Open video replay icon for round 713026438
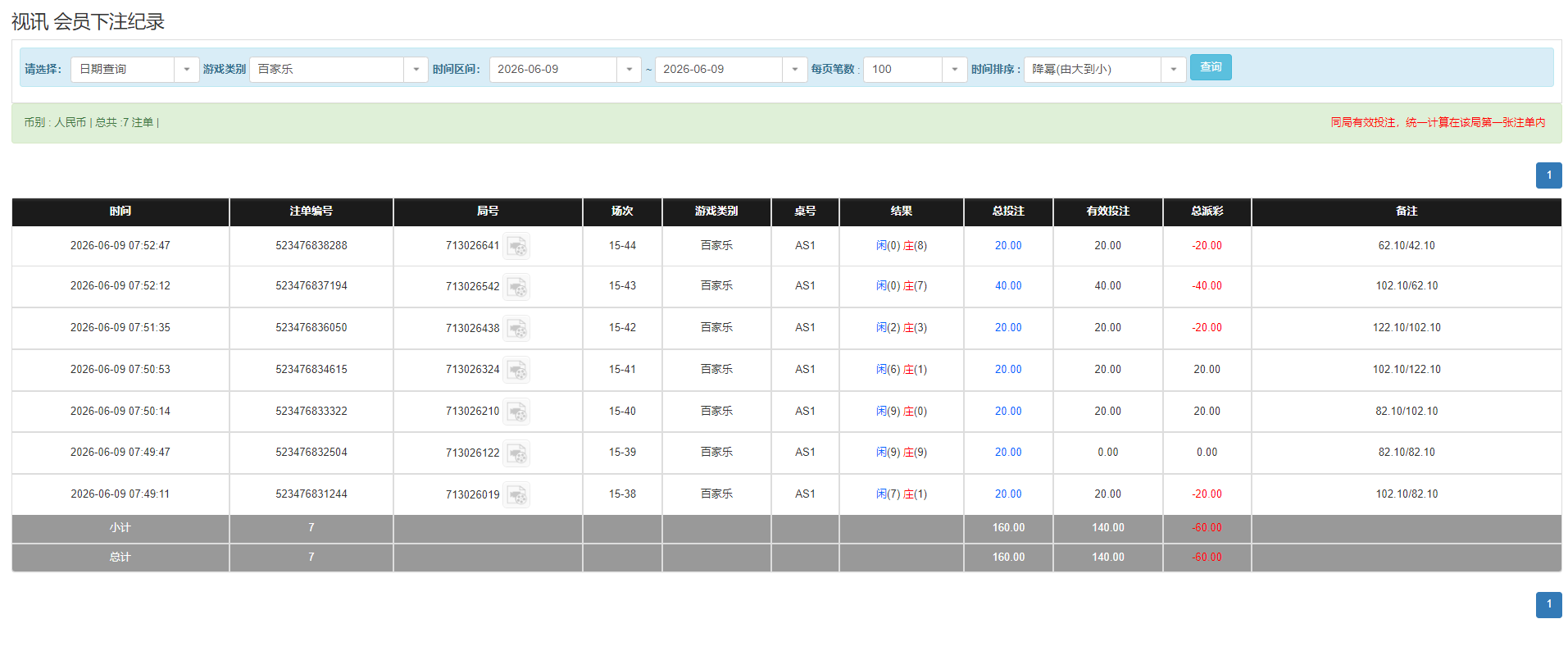This screenshot has width=1568, height=660. tap(516, 329)
